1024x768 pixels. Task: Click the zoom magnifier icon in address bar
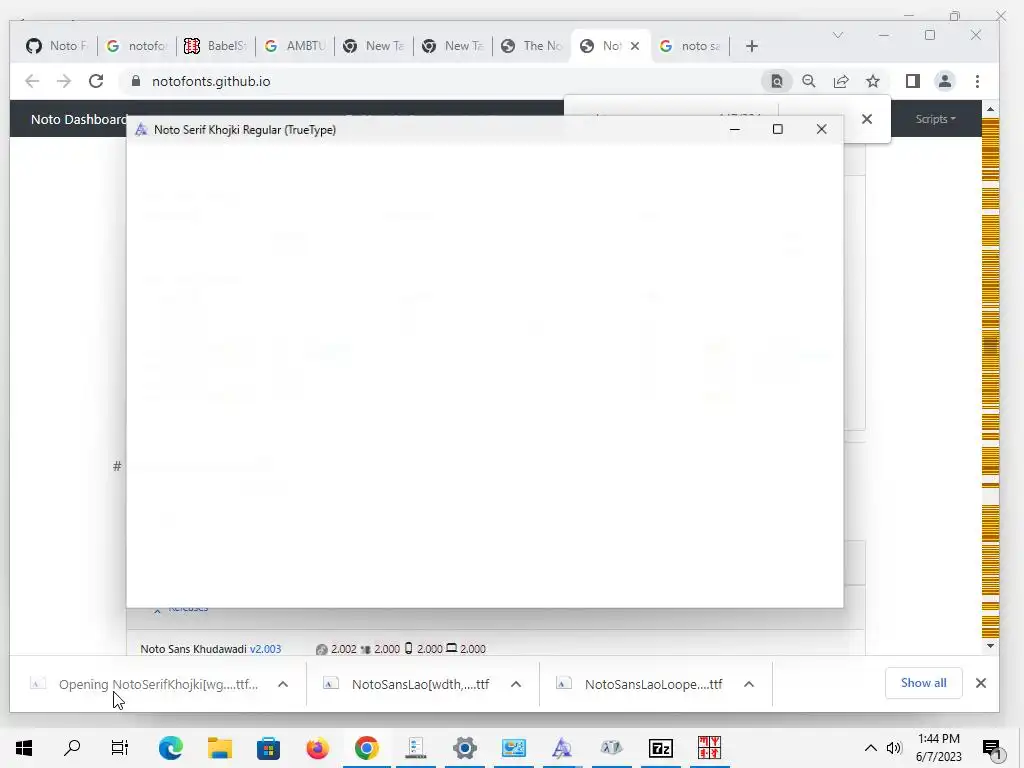[x=808, y=81]
